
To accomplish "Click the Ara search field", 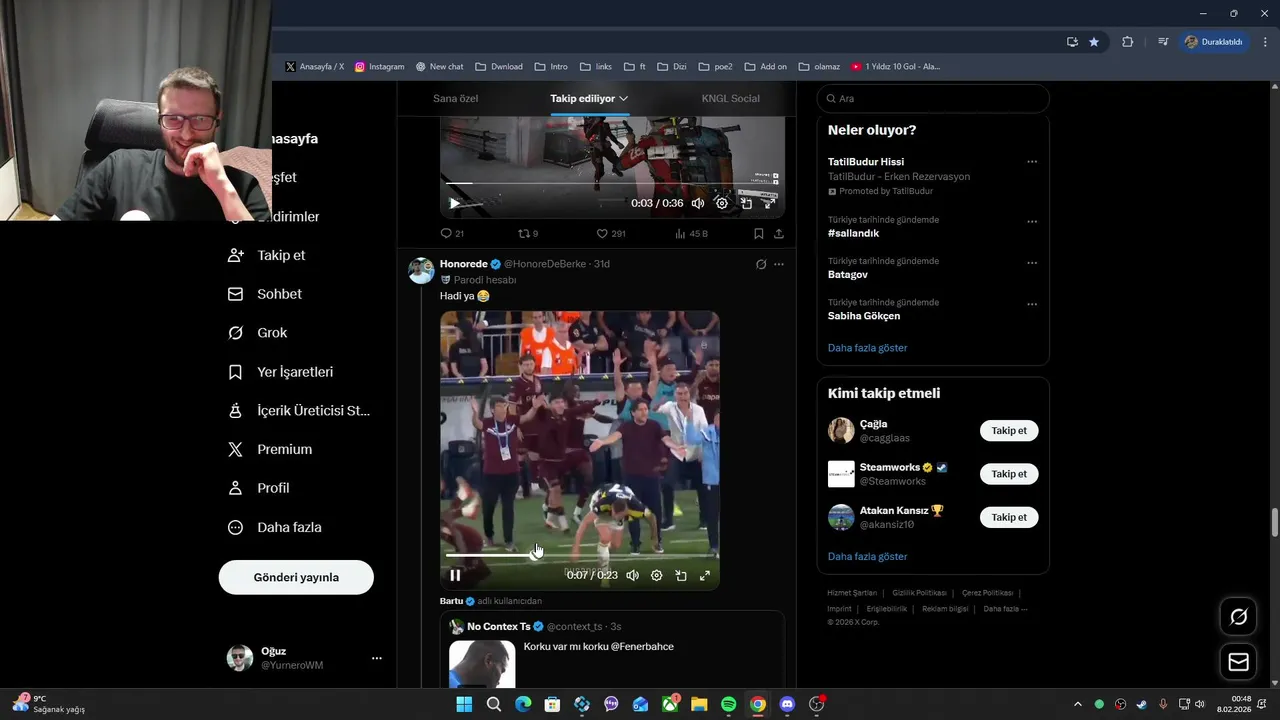I will (933, 98).
